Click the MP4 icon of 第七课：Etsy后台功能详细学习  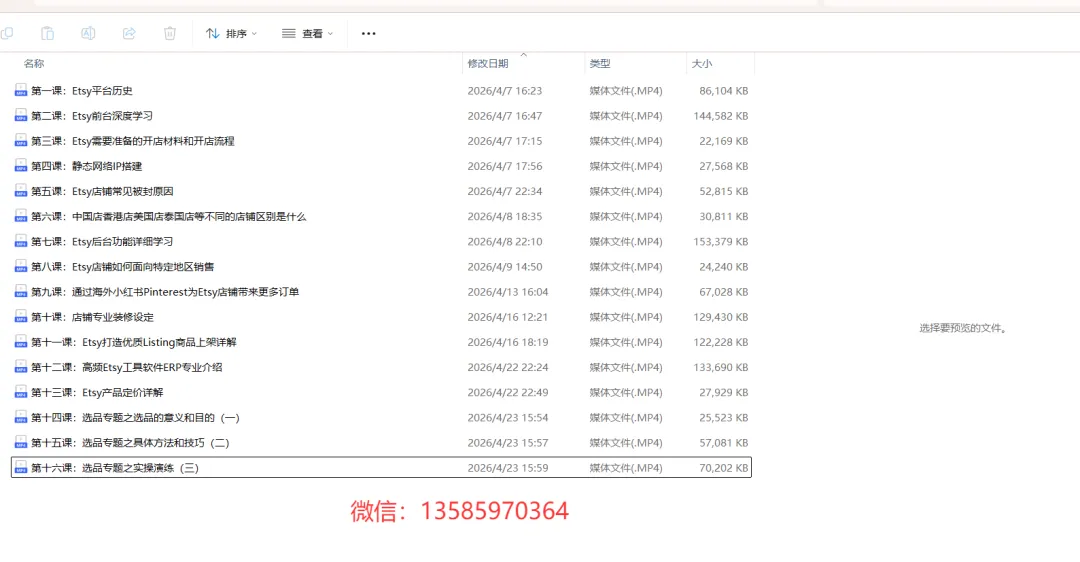(21, 241)
